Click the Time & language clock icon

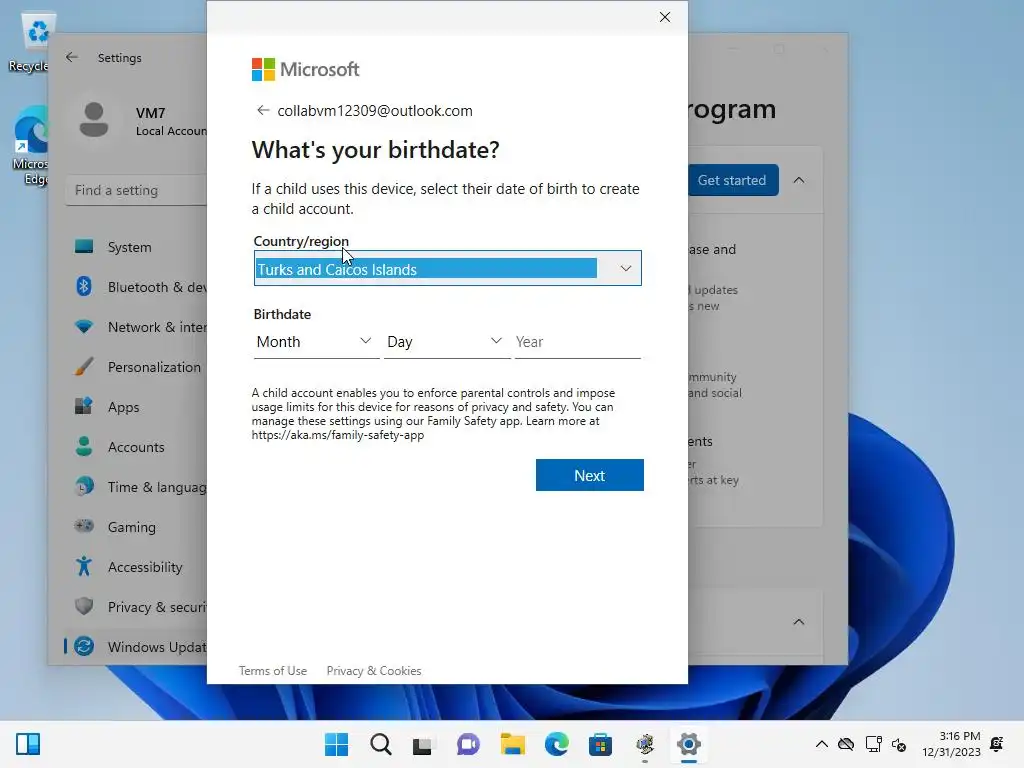click(84, 486)
